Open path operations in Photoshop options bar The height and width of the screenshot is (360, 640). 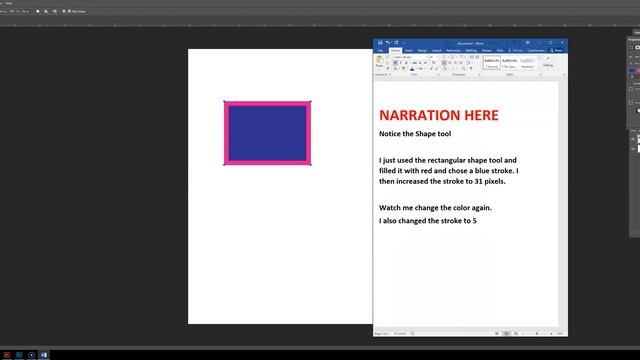coord(38,11)
